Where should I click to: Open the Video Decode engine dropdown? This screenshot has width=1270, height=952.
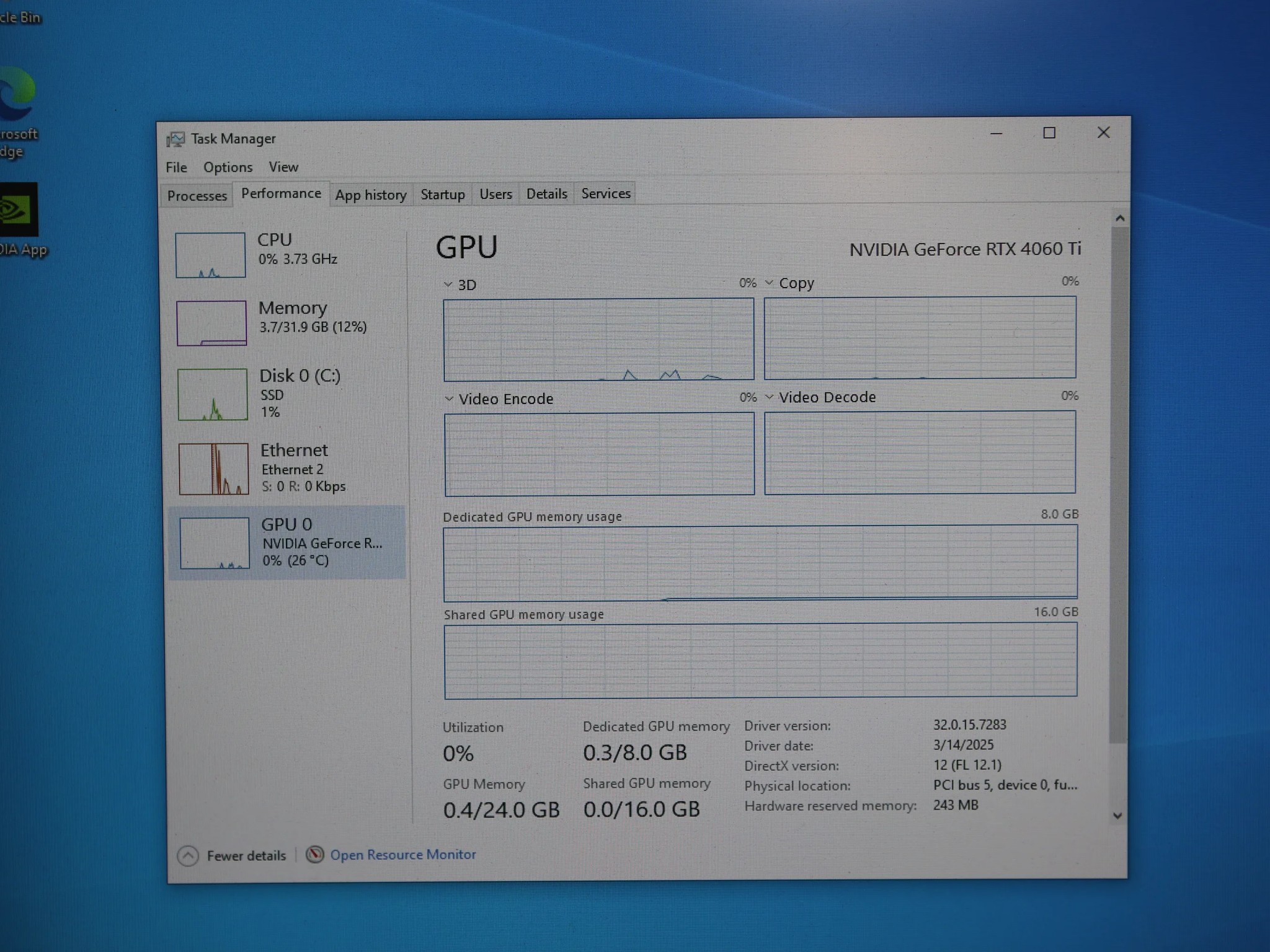click(769, 397)
